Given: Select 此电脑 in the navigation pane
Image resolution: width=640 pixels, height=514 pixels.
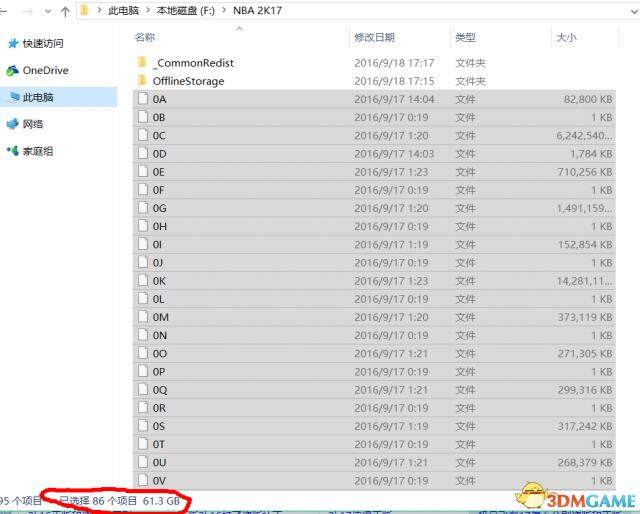Looking at the screenshot, I should tap(38, 97).
